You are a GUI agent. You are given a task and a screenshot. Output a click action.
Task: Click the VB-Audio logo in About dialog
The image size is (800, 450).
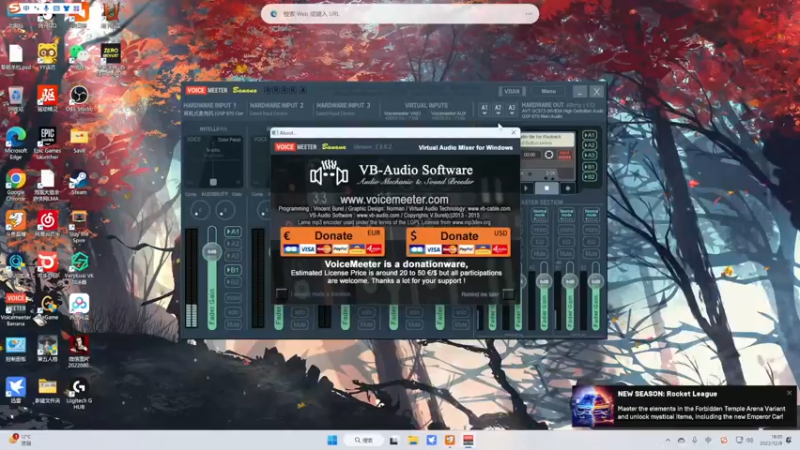pos(329,174)
